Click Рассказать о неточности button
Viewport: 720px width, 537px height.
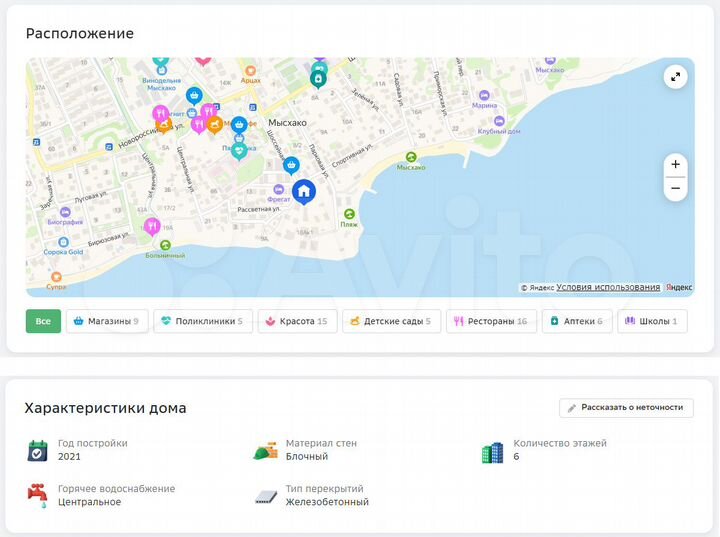click(626, 407)
